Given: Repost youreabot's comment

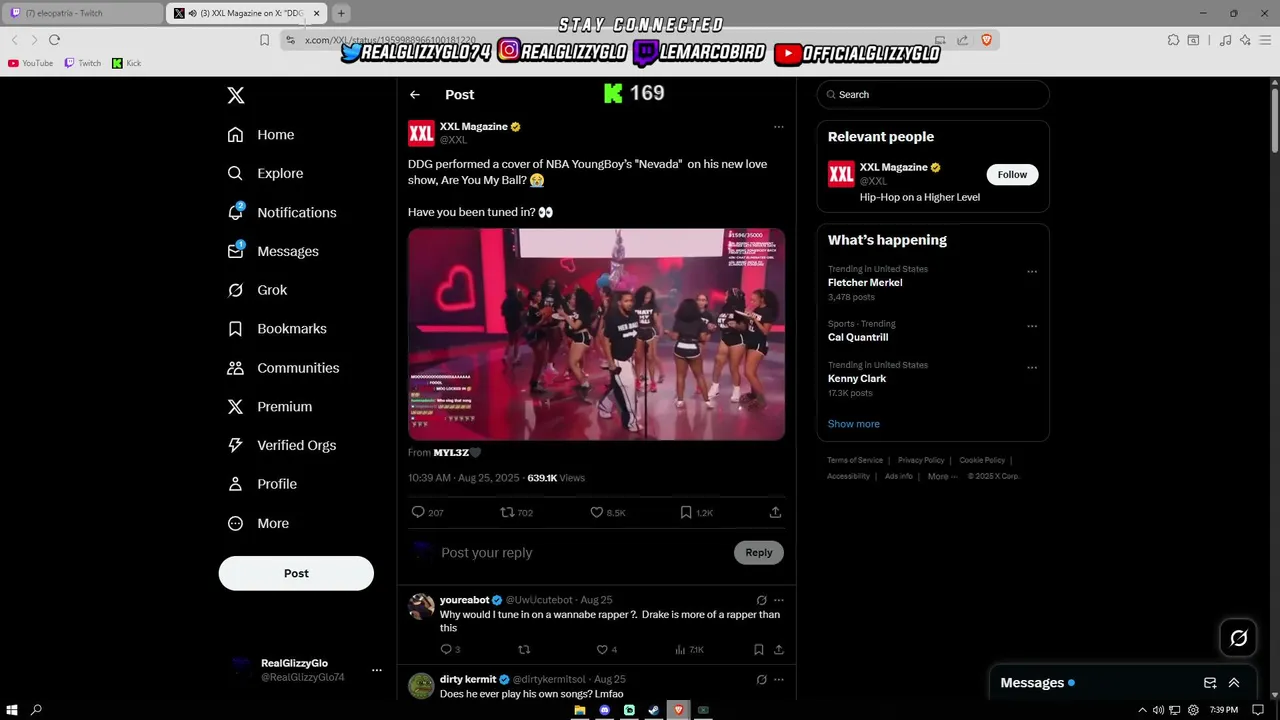Looking at the screenshot, I should pos(524,650).
